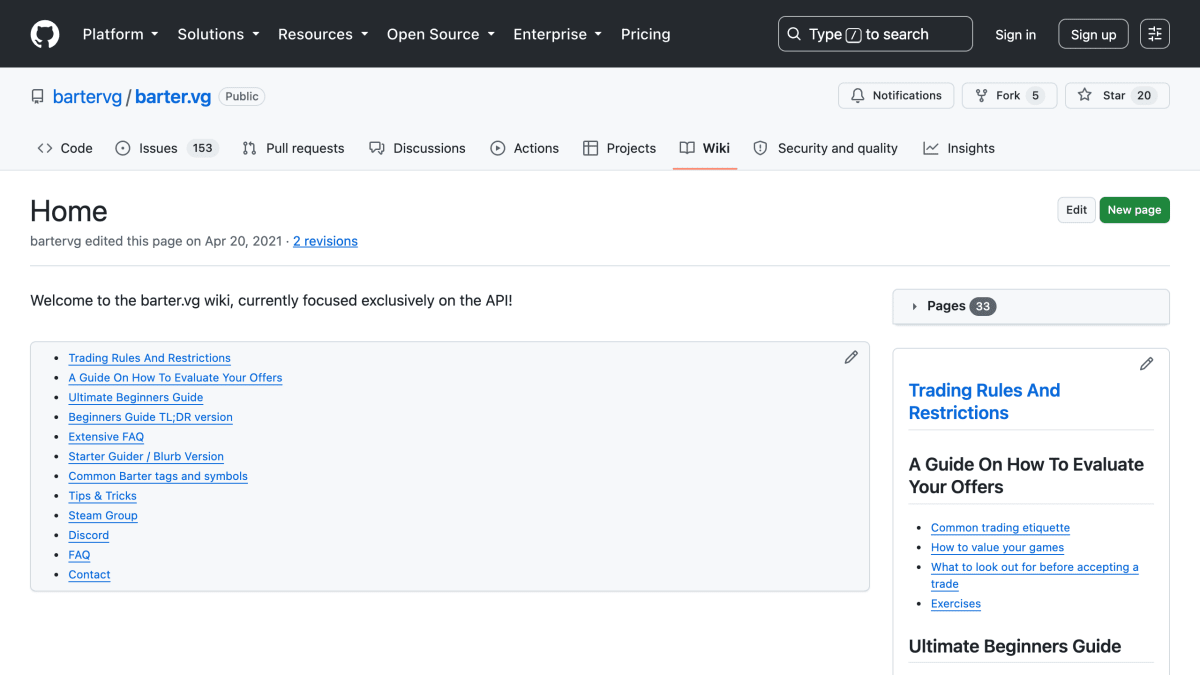This screenshot has height=675, width=1200.
Task: Switch to the Projects tab
Action: click(x=619, y=148)
